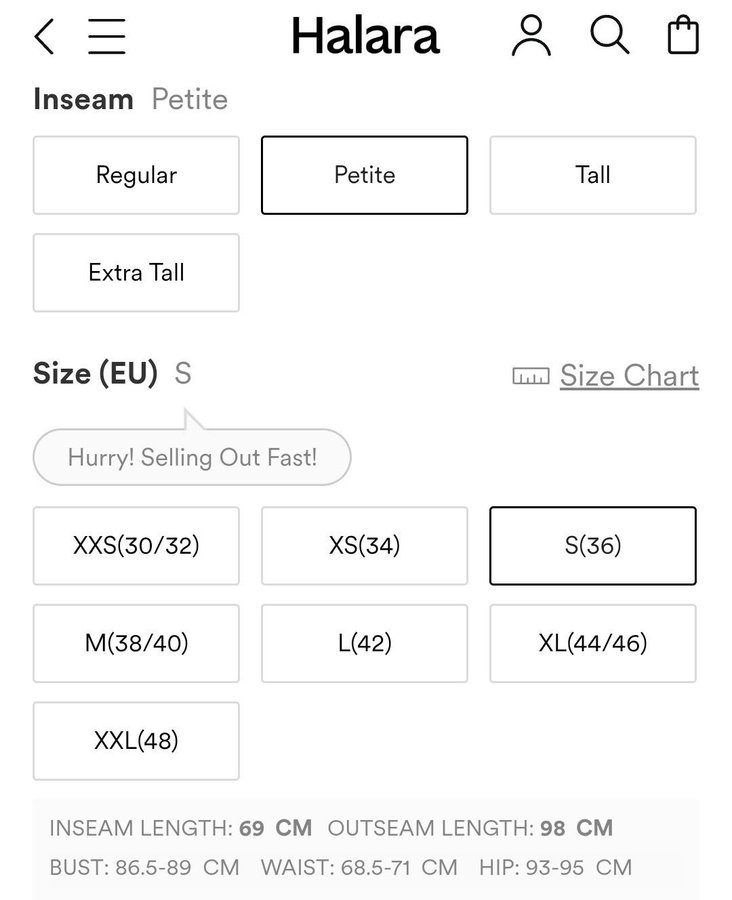Tap the ruler icon beside Size Chart
Screen dimensions: 732x900
(531, 377)
